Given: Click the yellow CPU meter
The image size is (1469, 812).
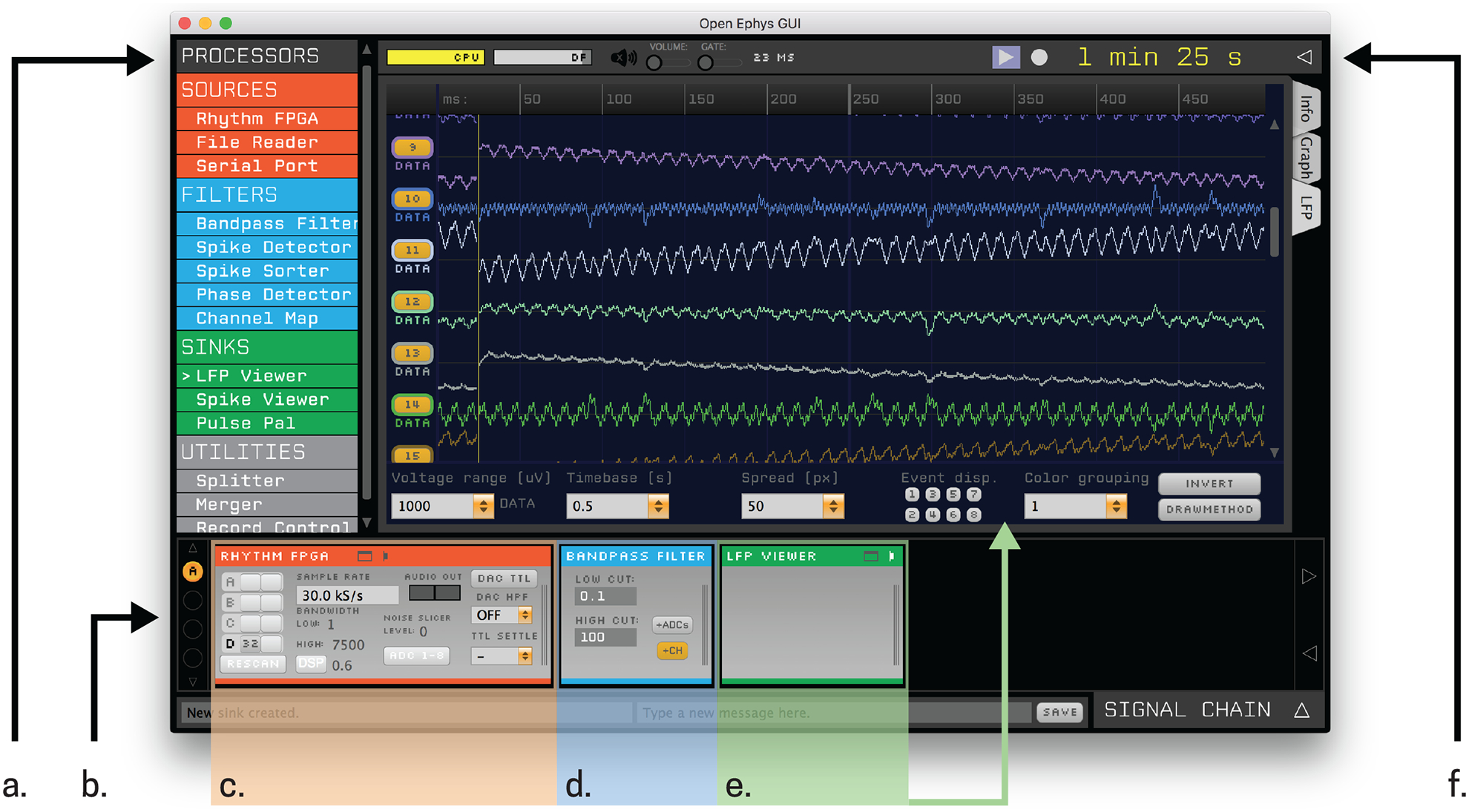Looking at the screenshot, I should [436, 57].
